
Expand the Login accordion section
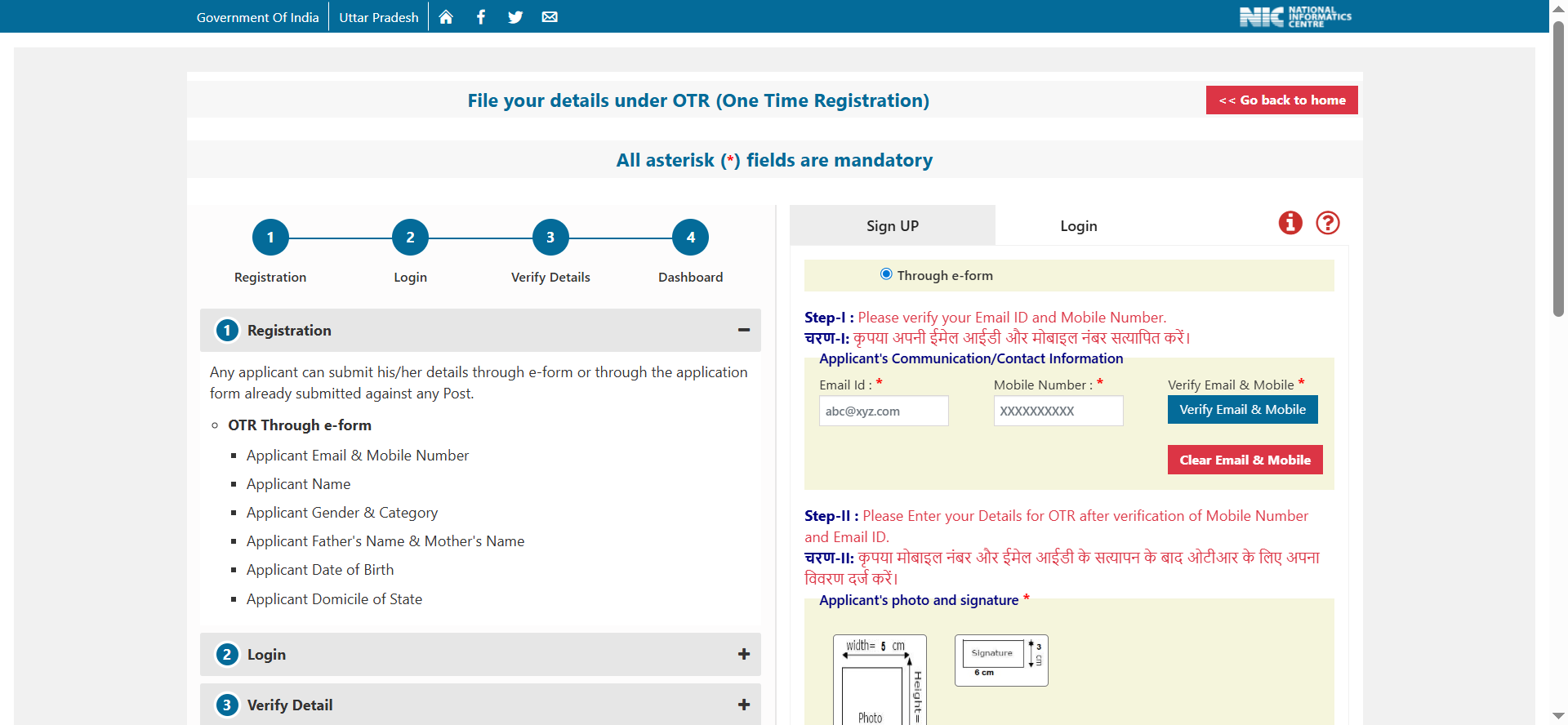pos(480,654)
